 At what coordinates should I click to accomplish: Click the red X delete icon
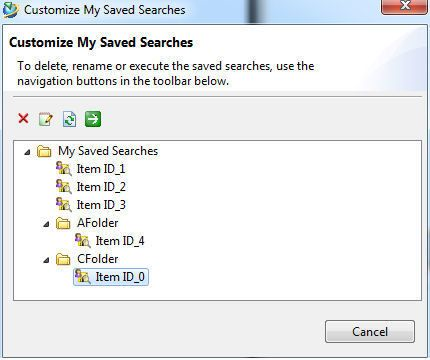(x=23, y=118)
